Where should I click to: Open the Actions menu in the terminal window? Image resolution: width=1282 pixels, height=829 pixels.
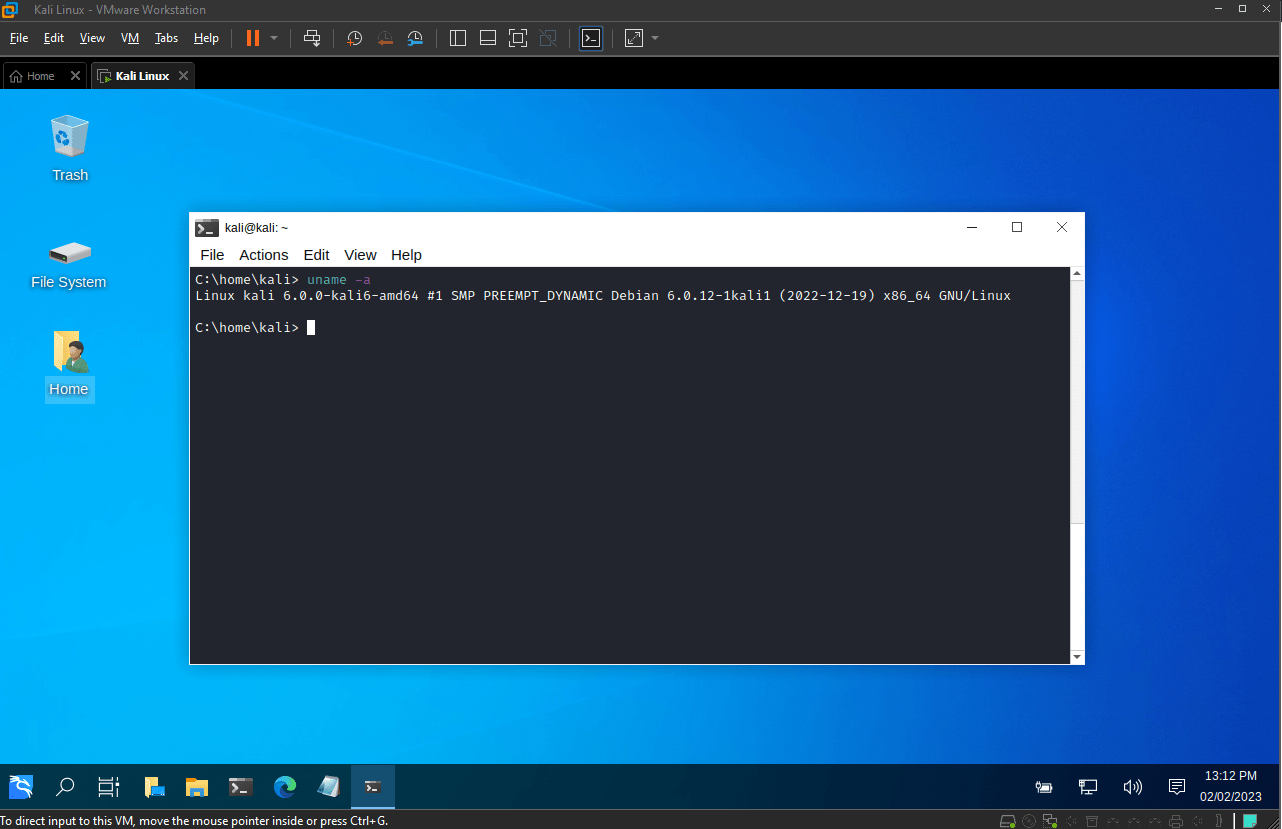[263, 255]
